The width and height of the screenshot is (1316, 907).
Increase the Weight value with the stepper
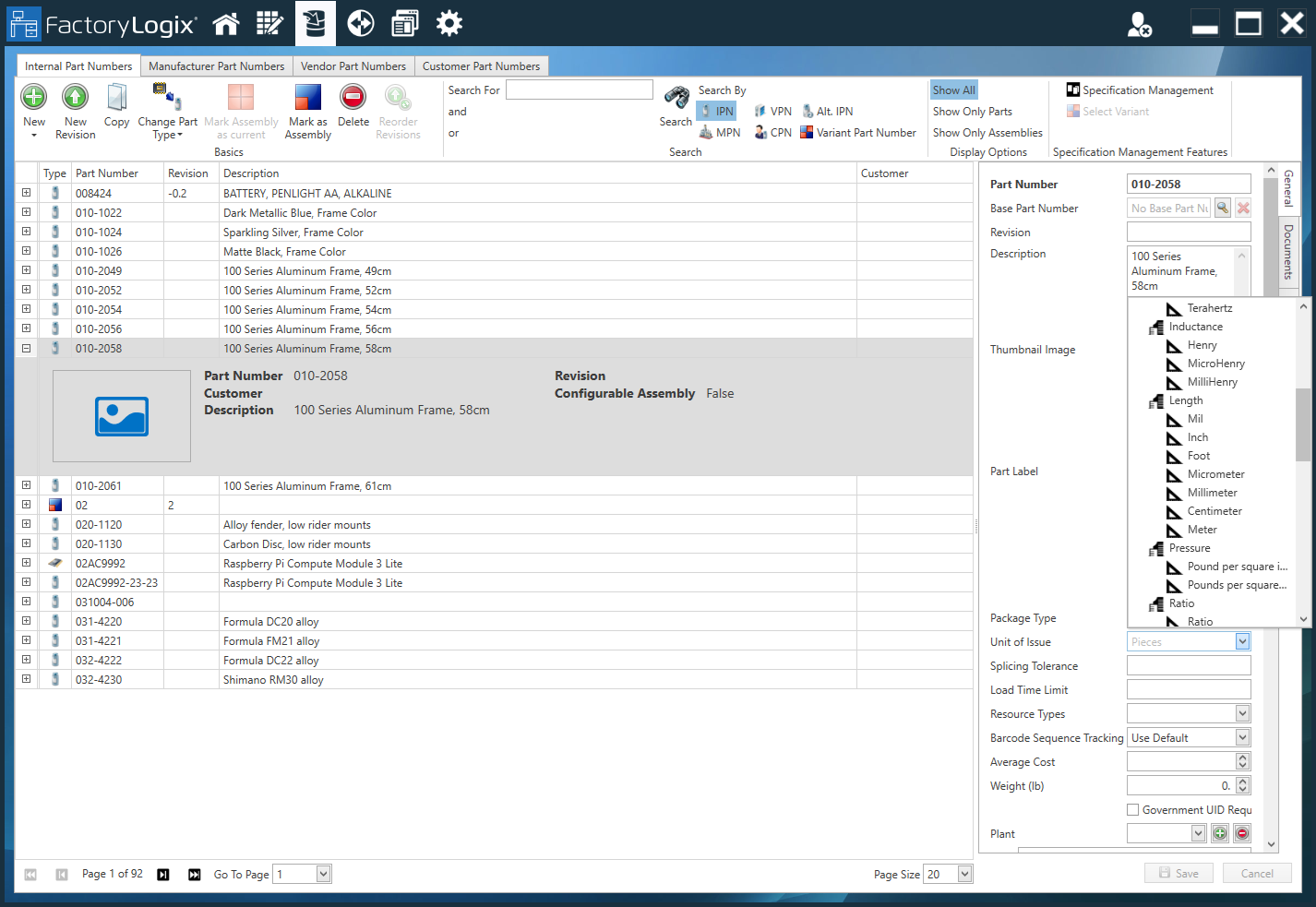(x=1243, y=781)
